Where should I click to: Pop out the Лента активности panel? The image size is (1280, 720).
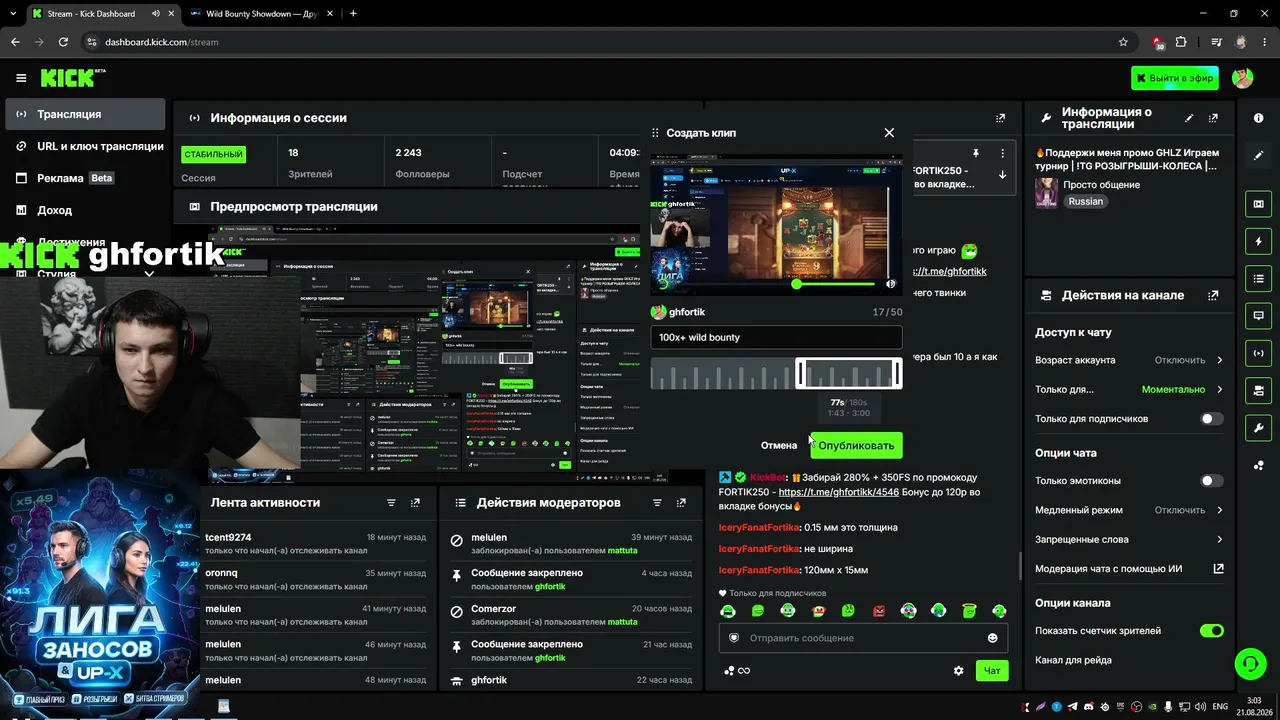pyautogui.click(x=415, y=503)
